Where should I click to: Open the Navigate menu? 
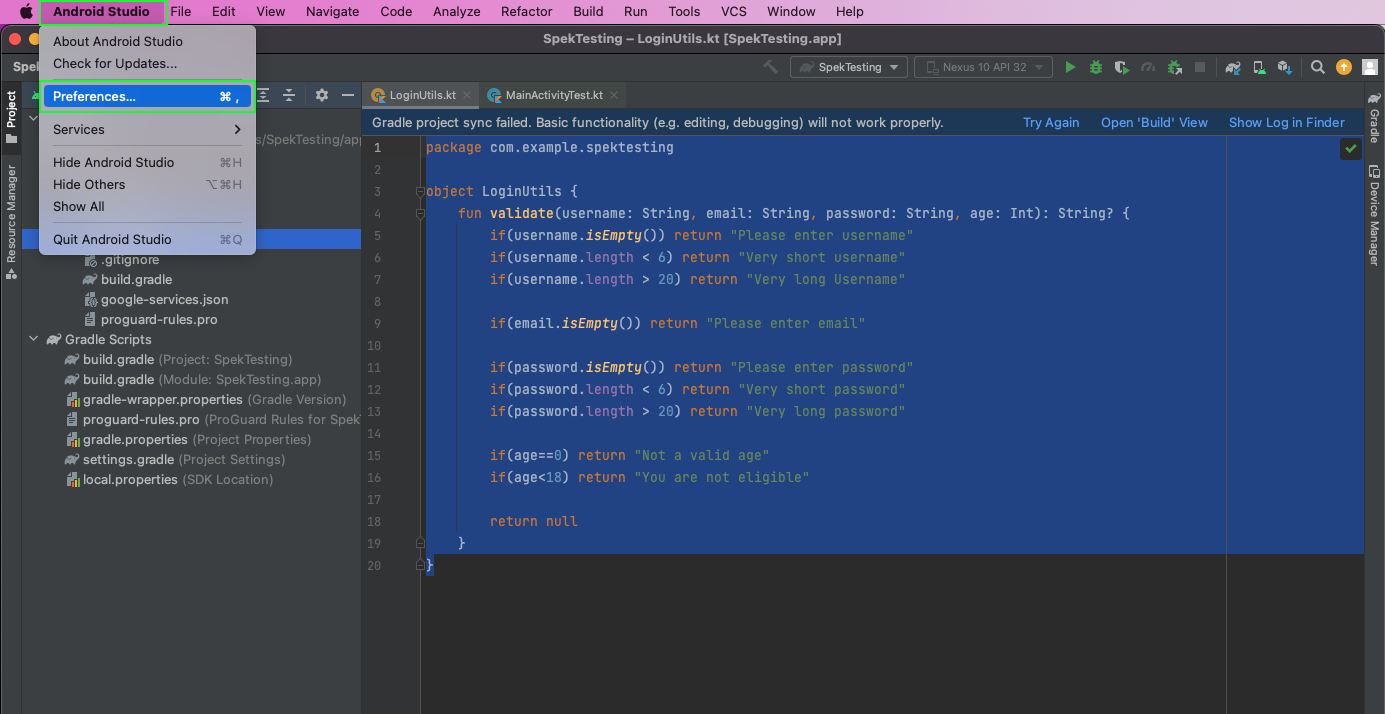click(x=332, y=12)
